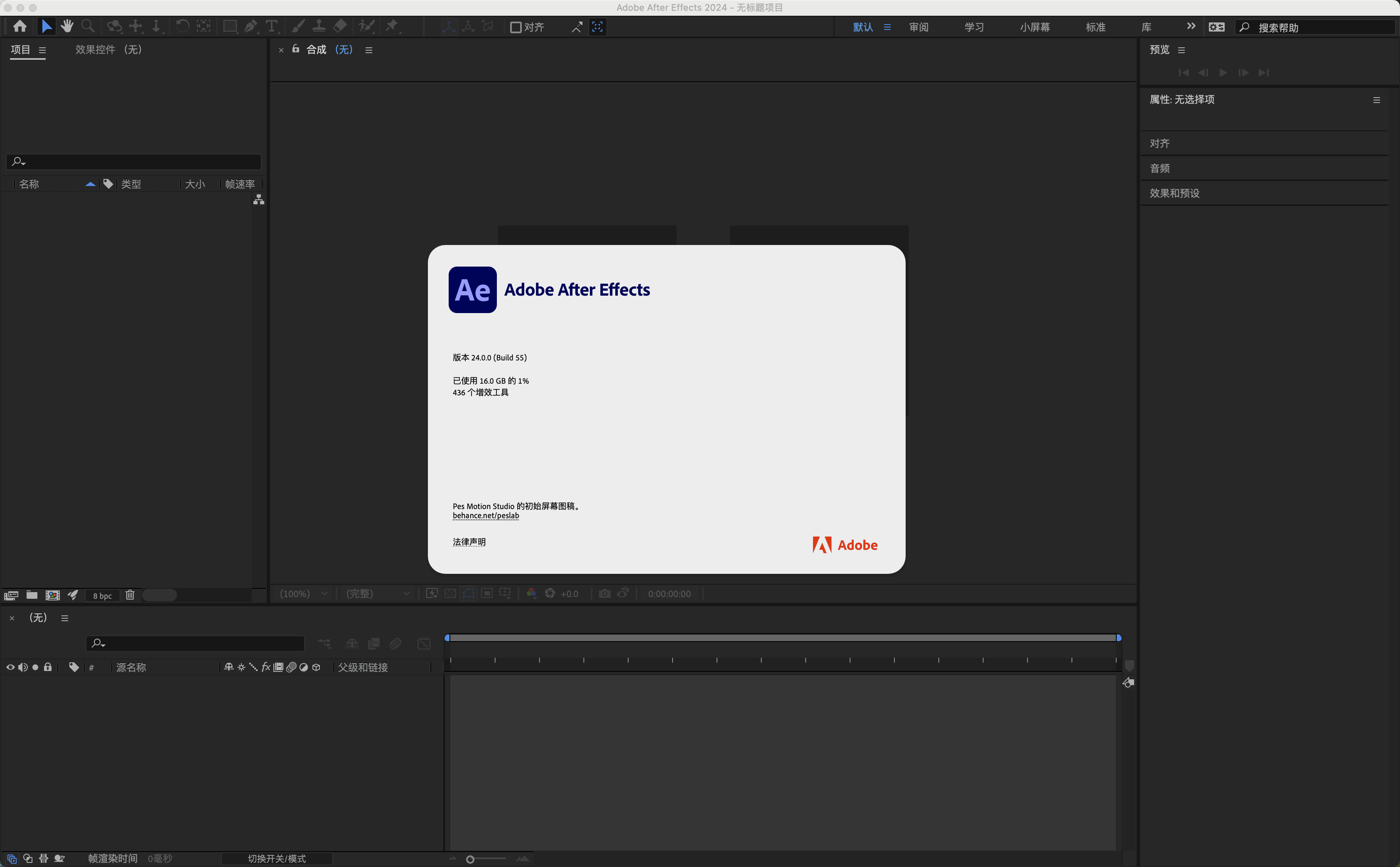1400x867 pixels.
Task: Open the show channel color dropdown
Action: coord(532,593)
